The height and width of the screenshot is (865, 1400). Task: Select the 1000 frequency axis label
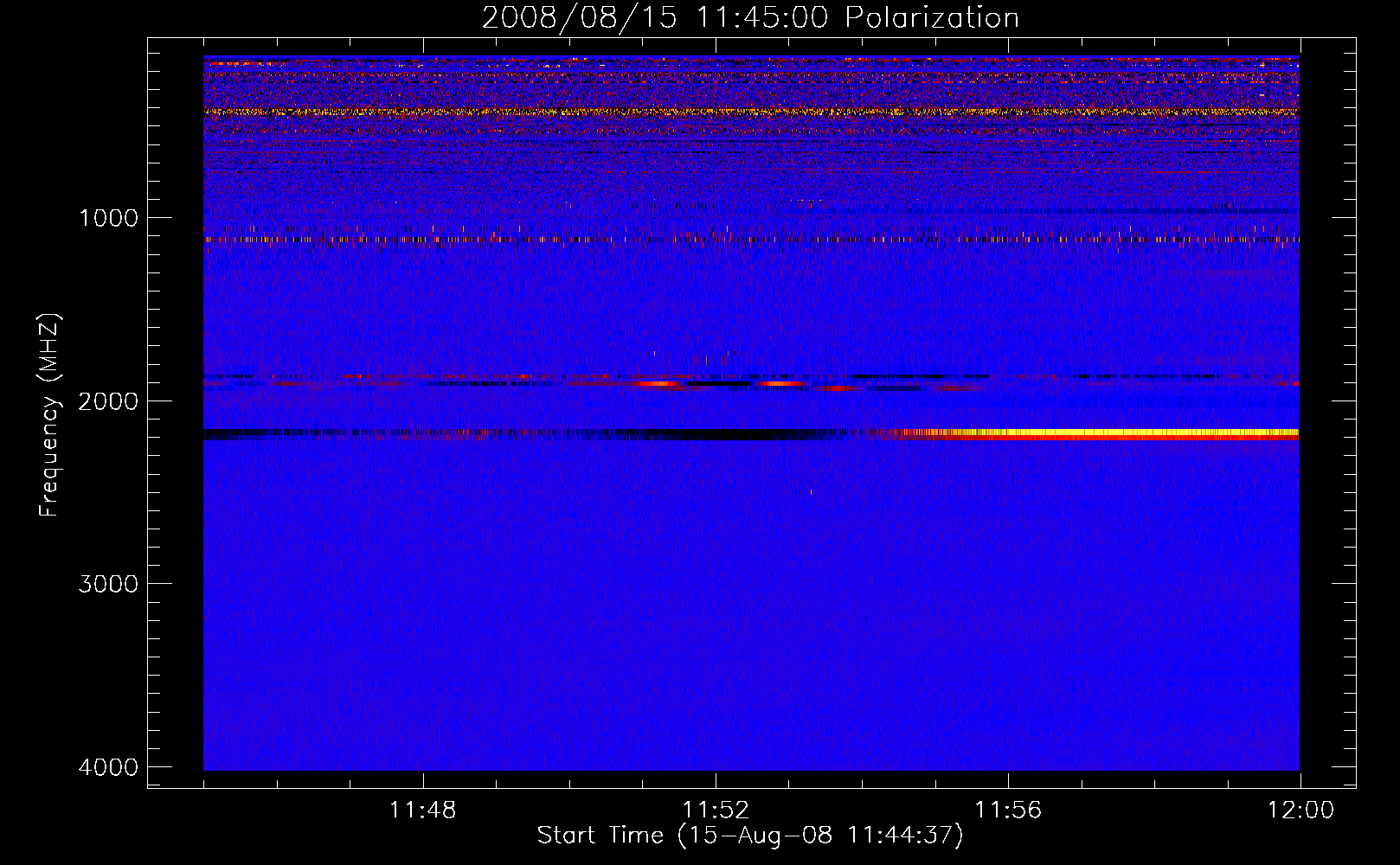(x=108, y=217)
